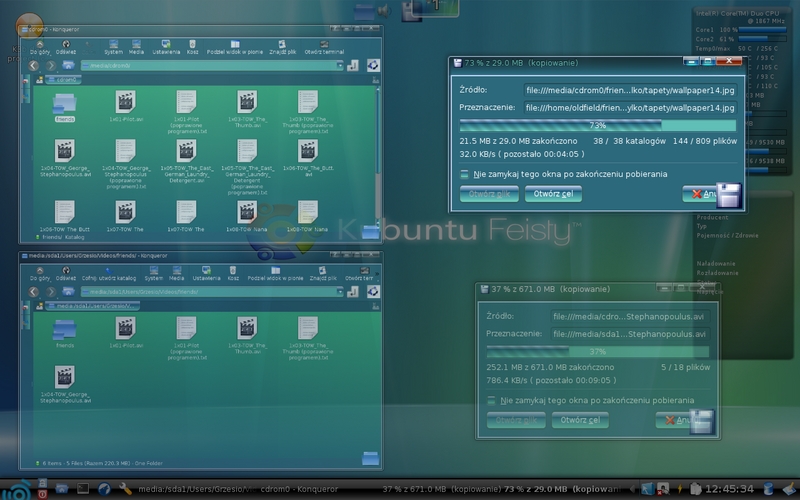The width and height of the screenshot is (800, 500).
Task: Click 'Podziel widok w pionie' in sda1 Konqueror window
Action: 276,274
